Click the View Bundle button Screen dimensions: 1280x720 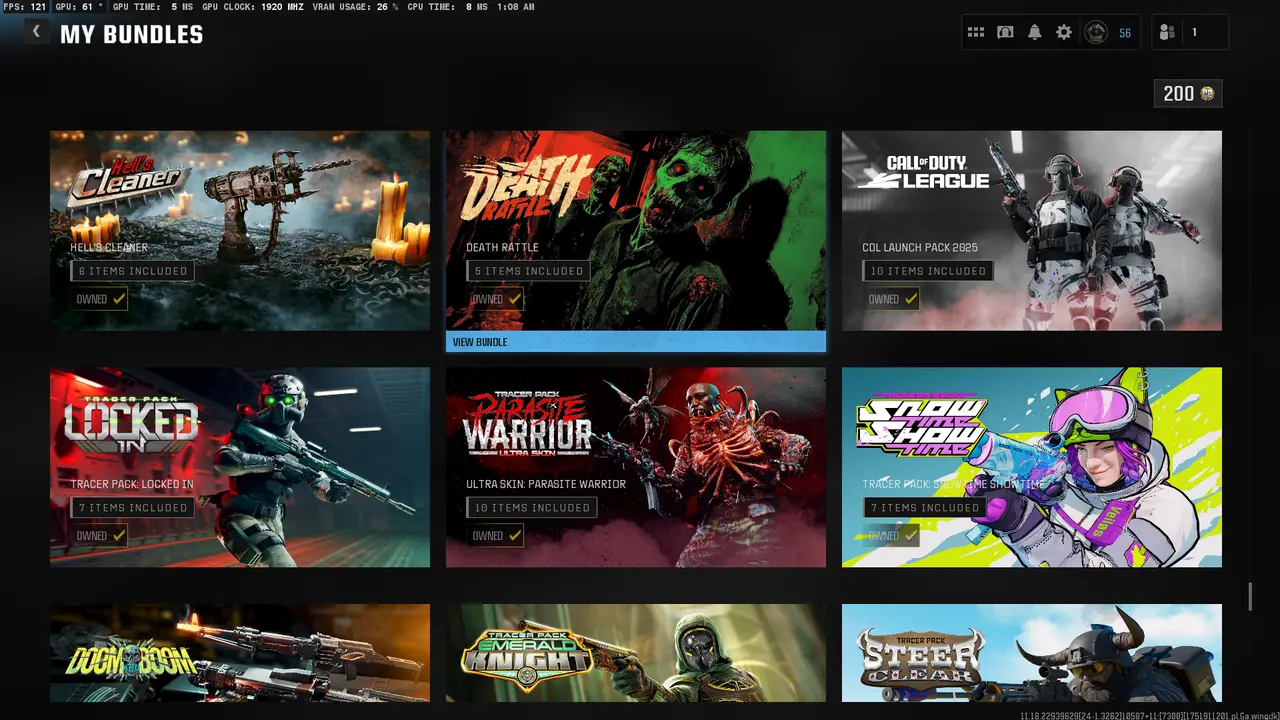635,342
